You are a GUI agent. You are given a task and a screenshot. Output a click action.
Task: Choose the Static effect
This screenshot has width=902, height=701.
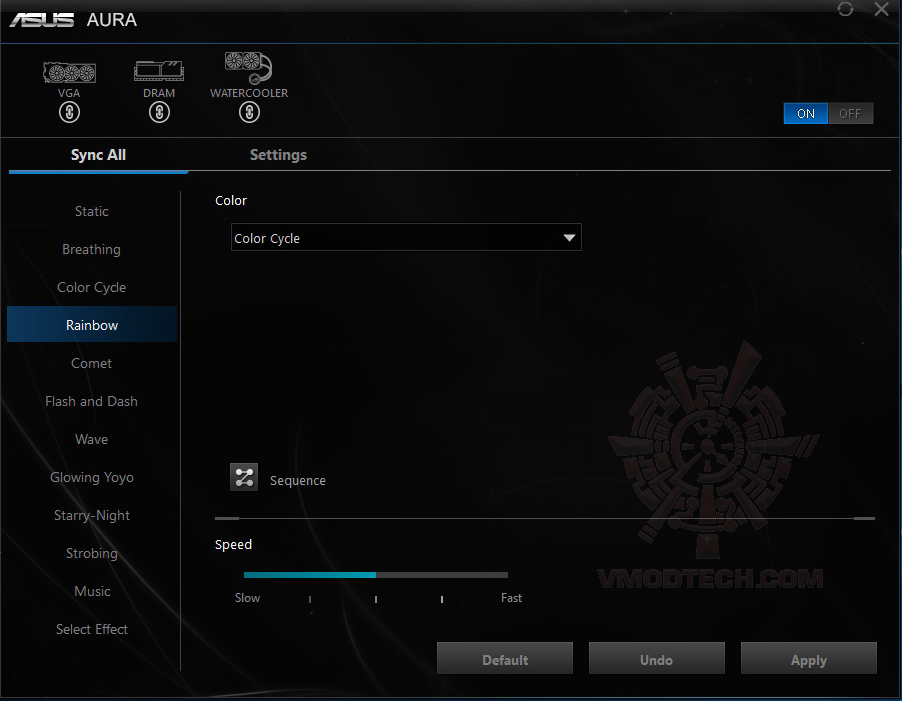(x=91, y=211)
